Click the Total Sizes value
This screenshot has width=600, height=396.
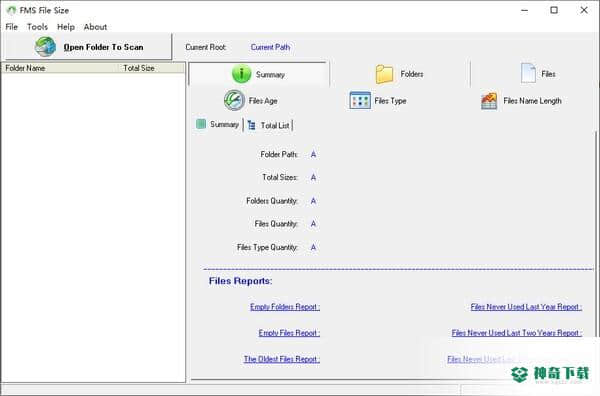point(313,177)
